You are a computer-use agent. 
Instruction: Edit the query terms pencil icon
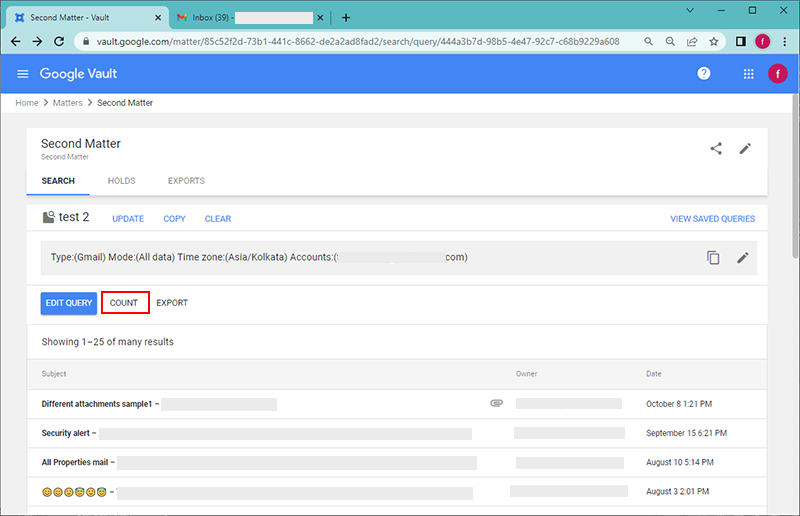[x=742, y=258]
